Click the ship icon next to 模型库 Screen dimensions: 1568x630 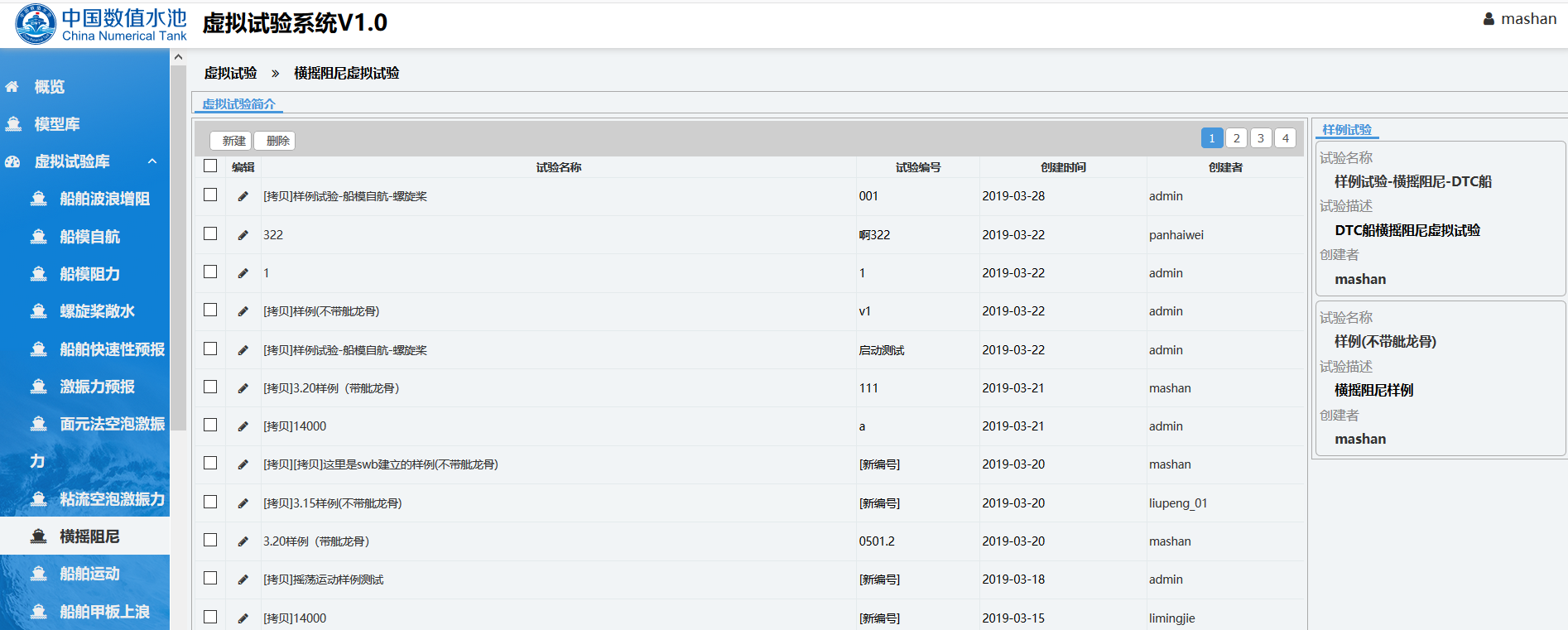(x=13, y=124)
